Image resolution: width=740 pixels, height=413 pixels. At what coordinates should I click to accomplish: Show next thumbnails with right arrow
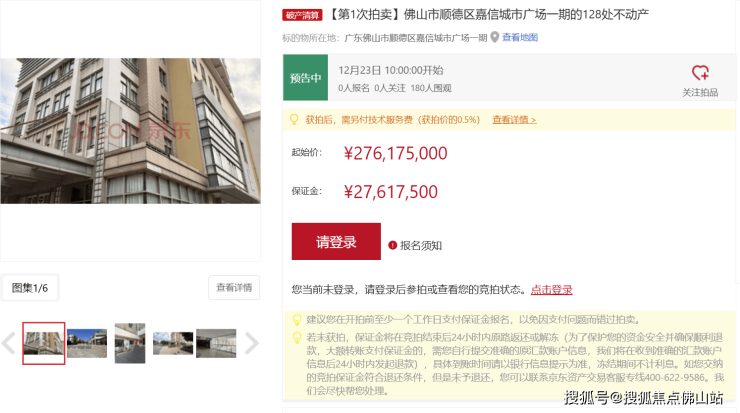pyautogui.click(x=252, y=343)
